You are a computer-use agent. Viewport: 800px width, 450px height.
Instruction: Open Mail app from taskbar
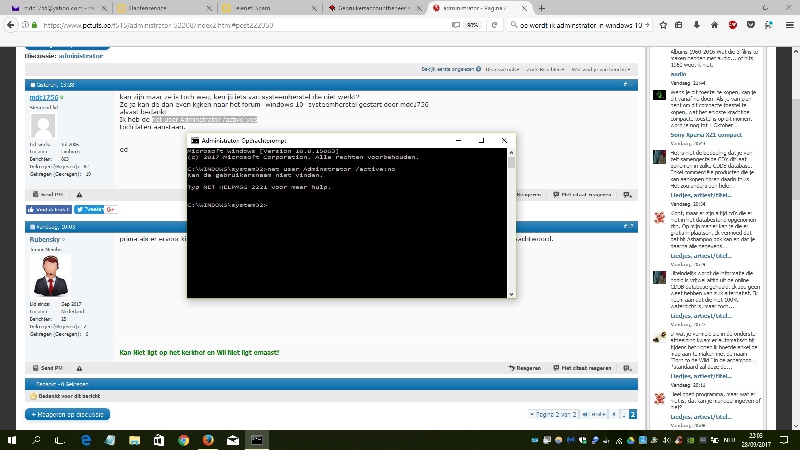233,440
